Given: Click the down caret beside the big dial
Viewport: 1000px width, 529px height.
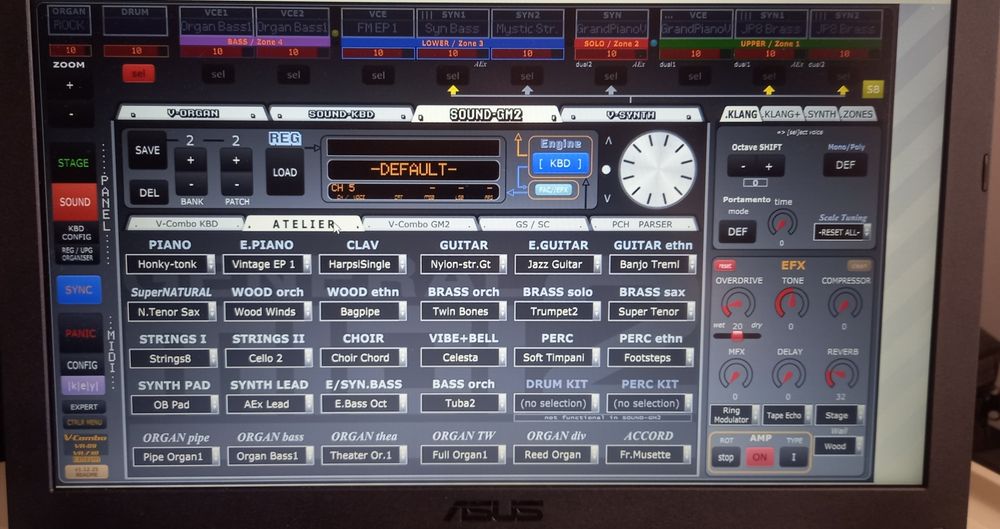Looking at the screenshot, I should click(607, 198).
